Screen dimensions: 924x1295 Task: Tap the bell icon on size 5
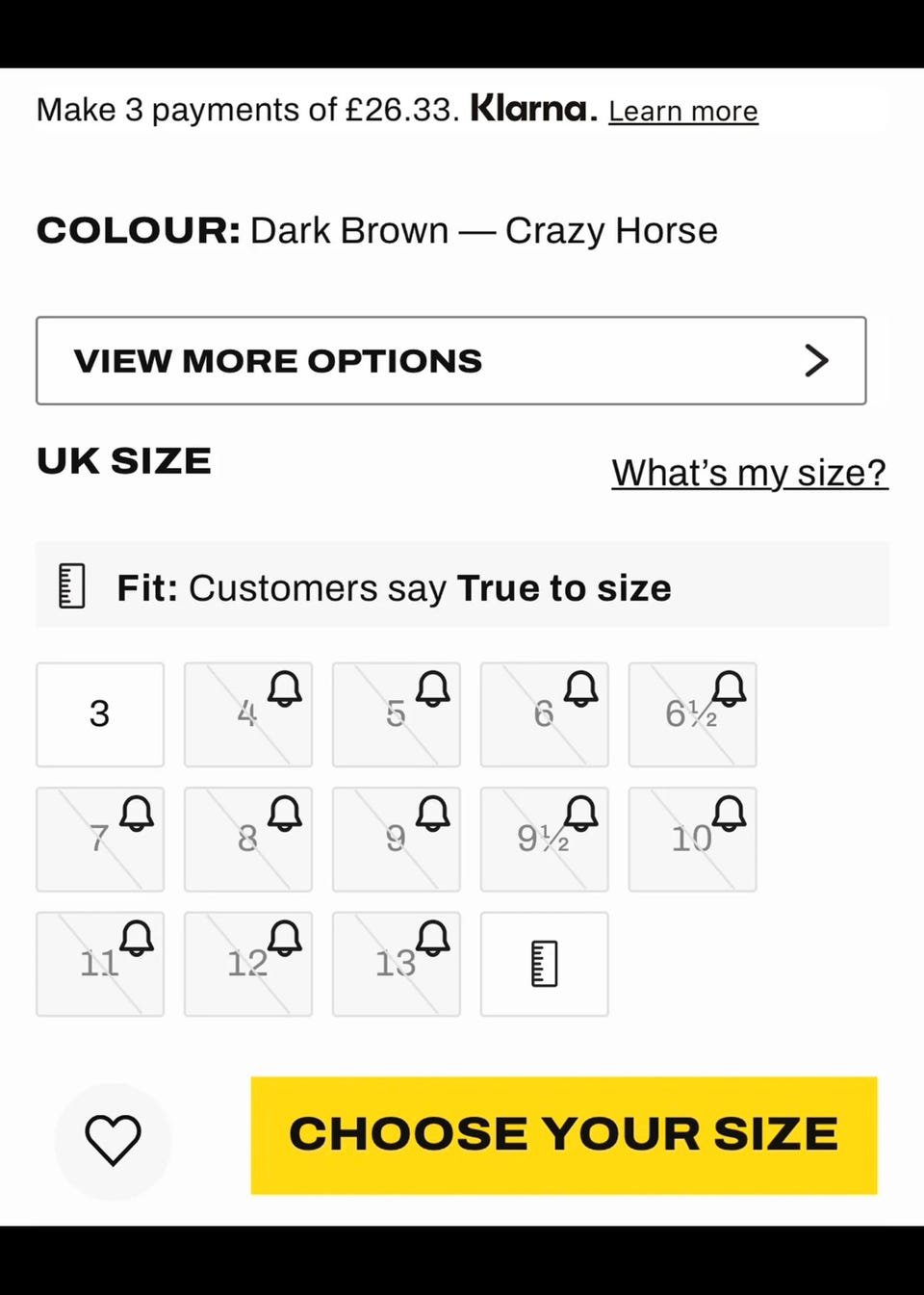(433, 689)
